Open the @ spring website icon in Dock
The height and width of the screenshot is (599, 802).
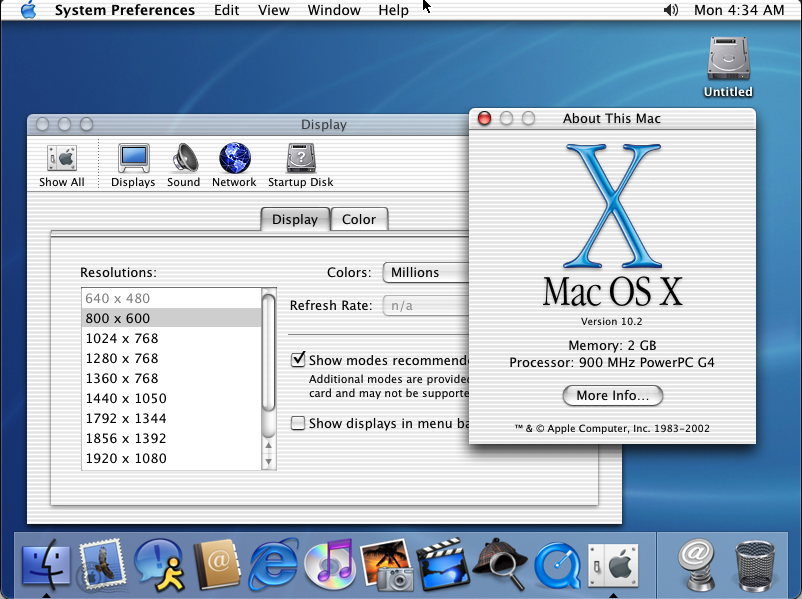696,565
